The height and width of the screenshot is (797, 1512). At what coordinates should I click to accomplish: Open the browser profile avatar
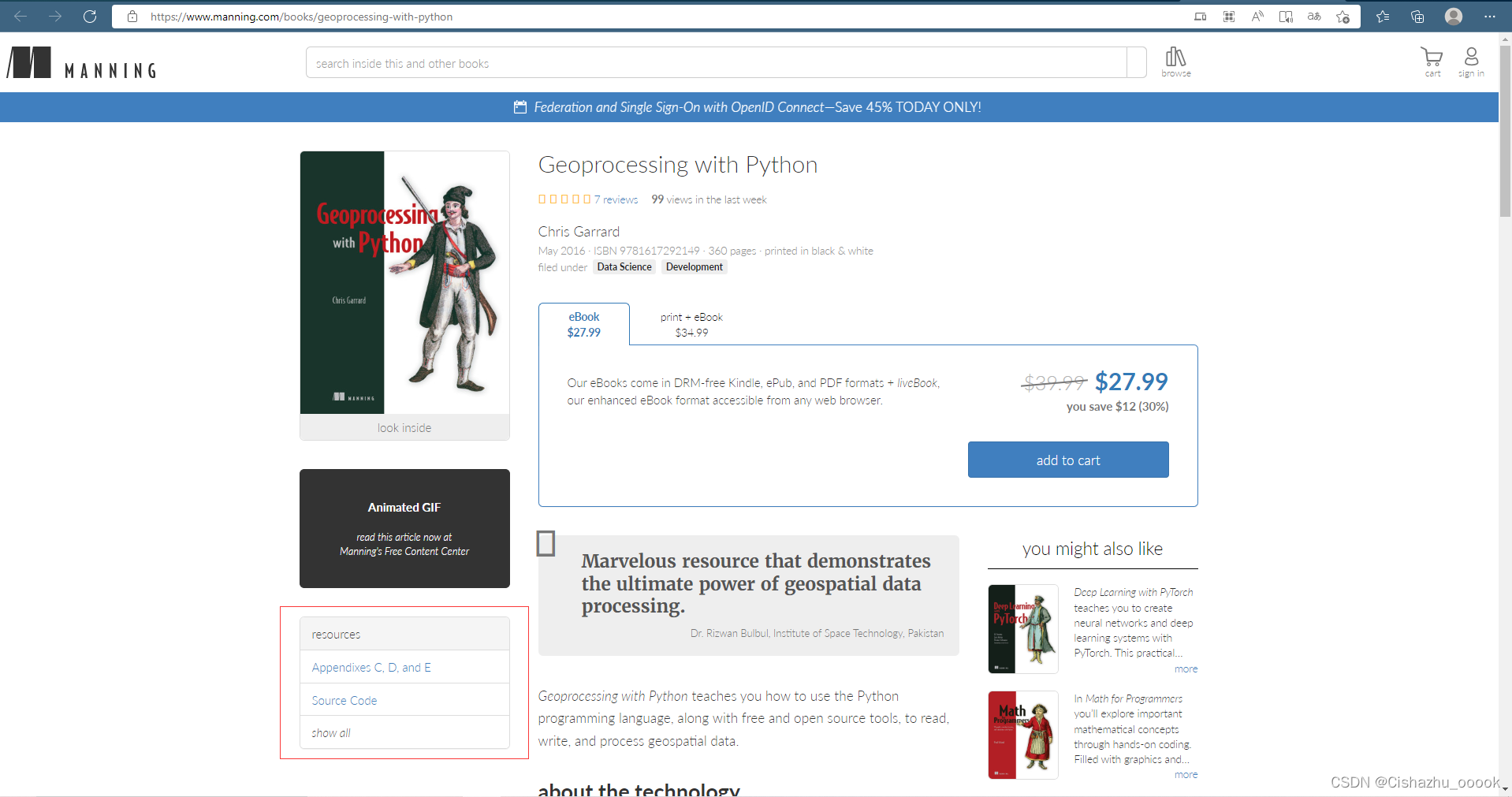(x=1454, y=17)
